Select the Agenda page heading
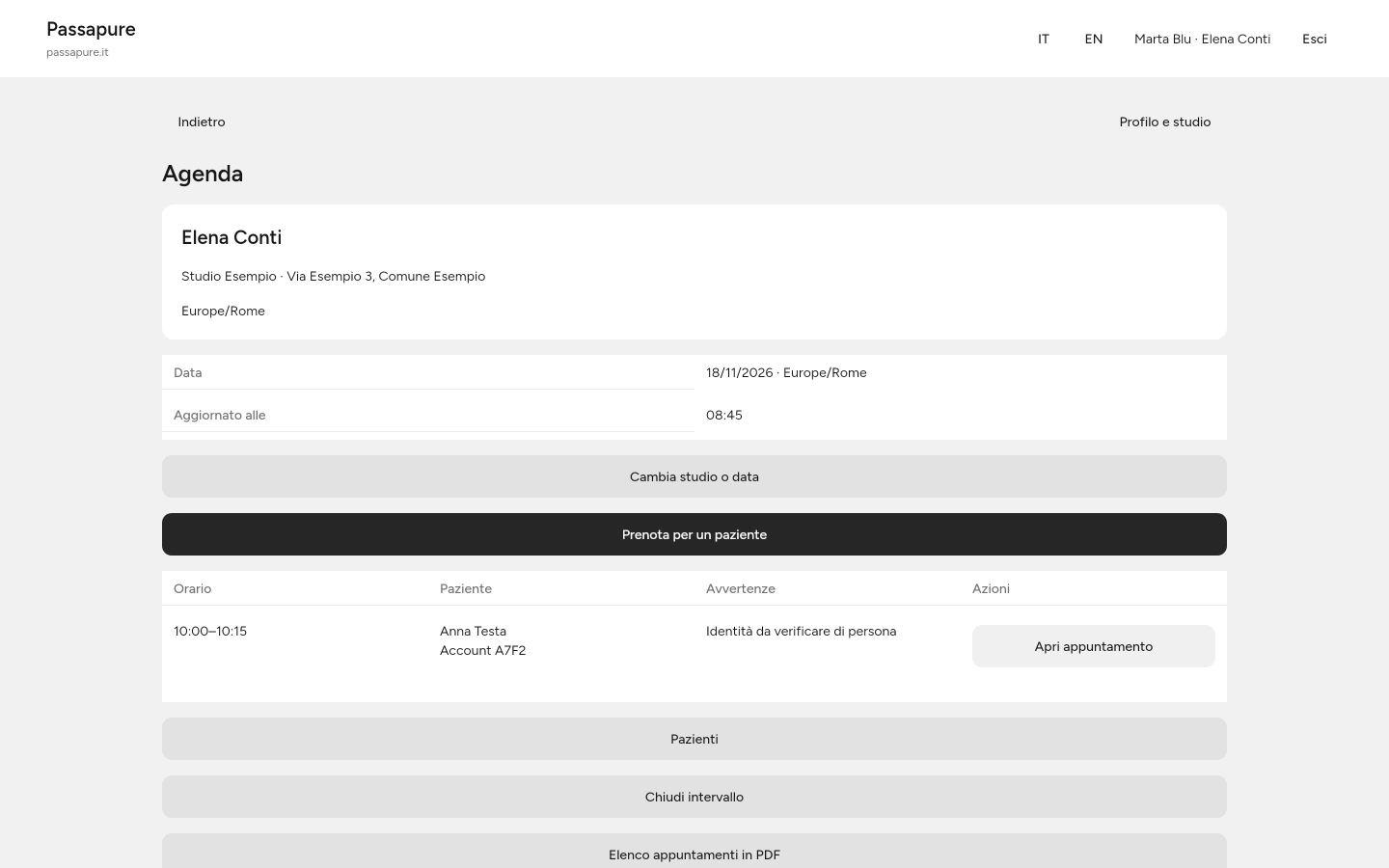The image size is (1389, 868). [x=203, y=174]
